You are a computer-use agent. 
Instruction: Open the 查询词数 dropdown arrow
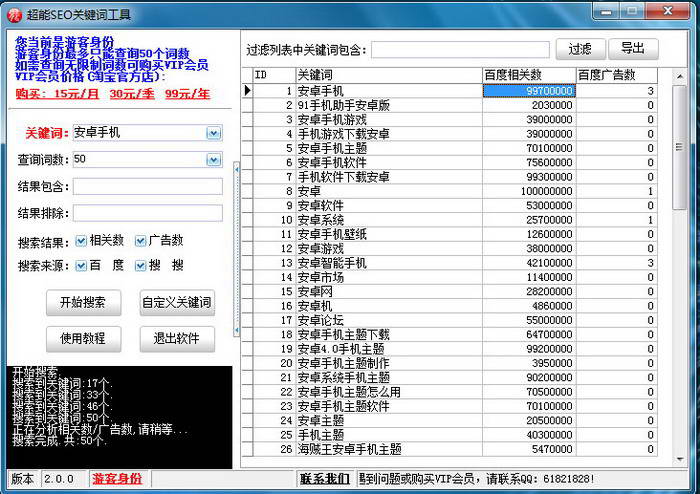(214, 160)
